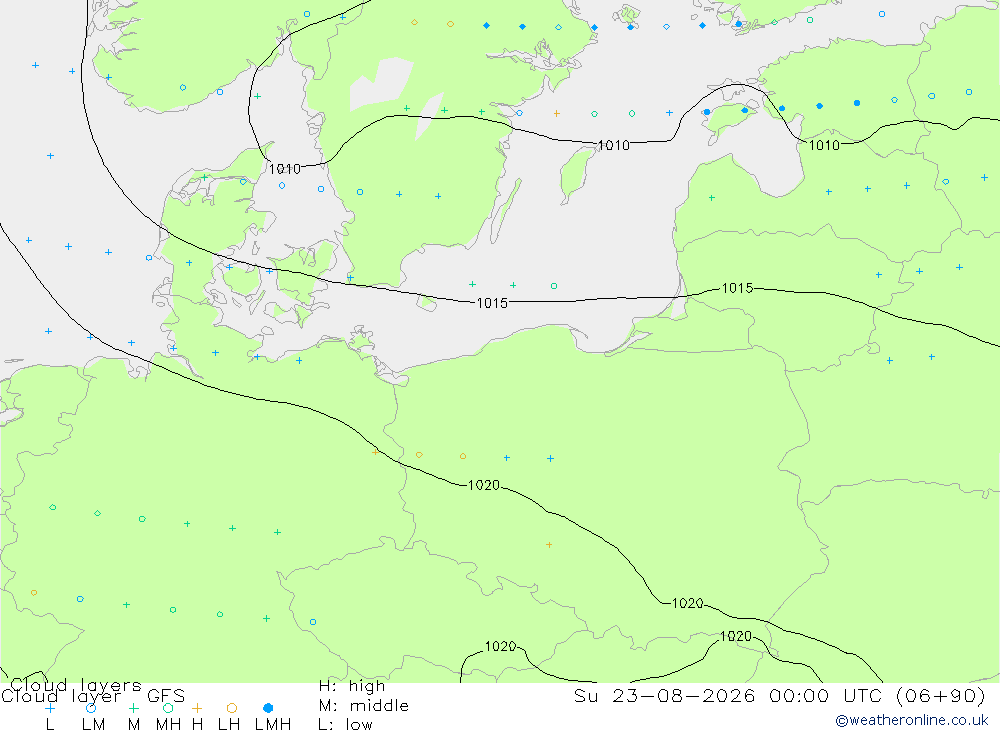
Task: Click the 'LMH' legend label
Action: click(273, 725)
